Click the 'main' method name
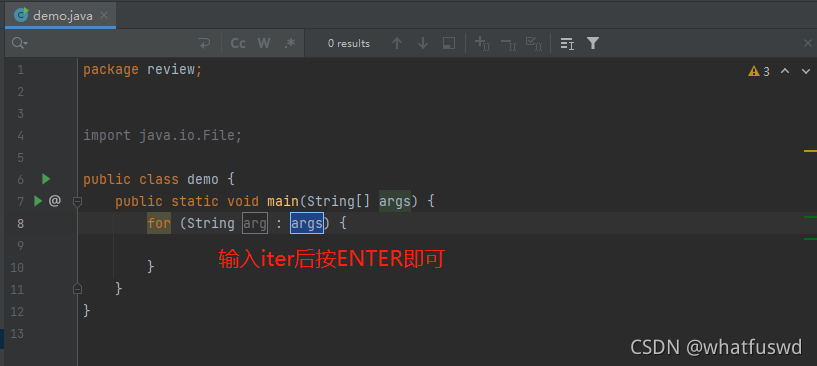The image size is (817, 366). (x=283, y=201)
